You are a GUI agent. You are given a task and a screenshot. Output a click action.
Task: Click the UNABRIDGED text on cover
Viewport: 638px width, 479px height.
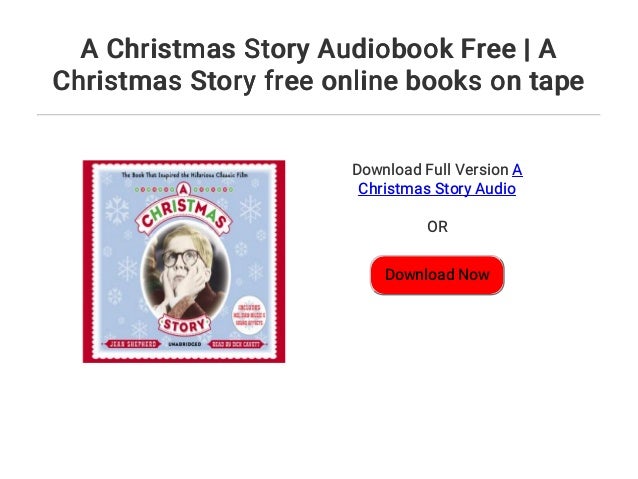click(185, 344)
